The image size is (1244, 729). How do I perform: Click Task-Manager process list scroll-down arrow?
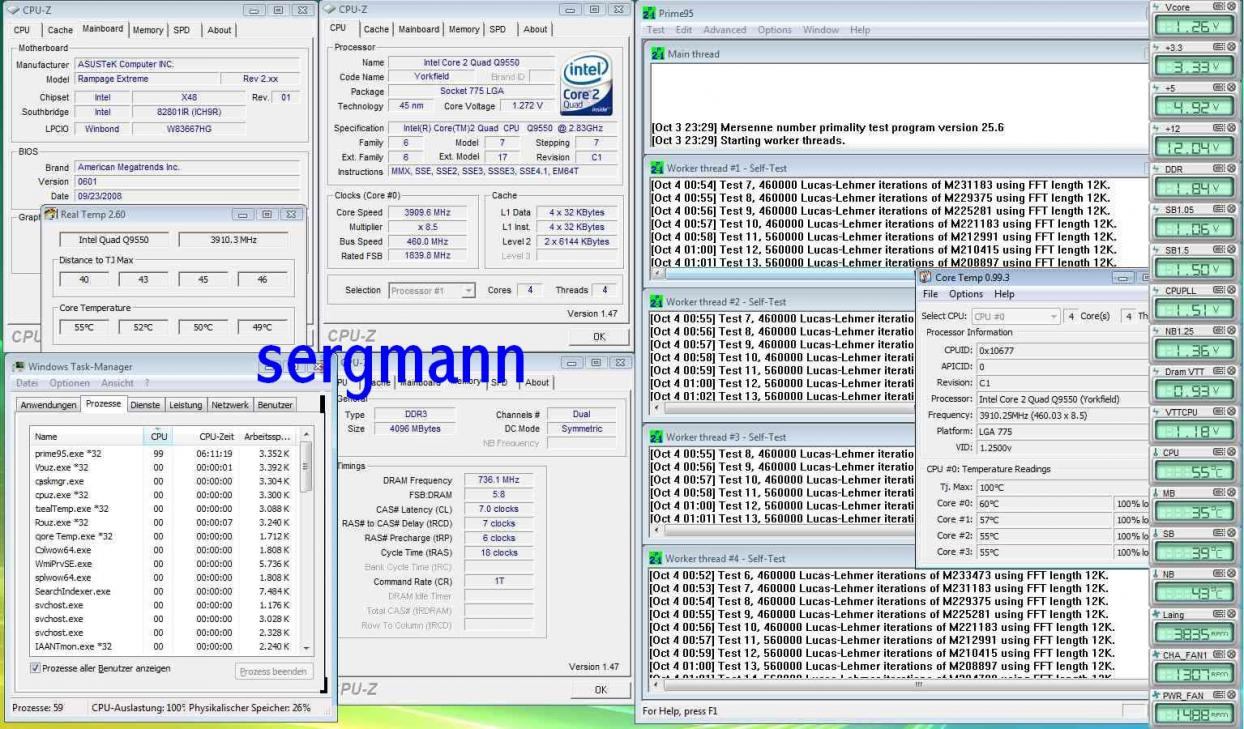pos(308,647)
